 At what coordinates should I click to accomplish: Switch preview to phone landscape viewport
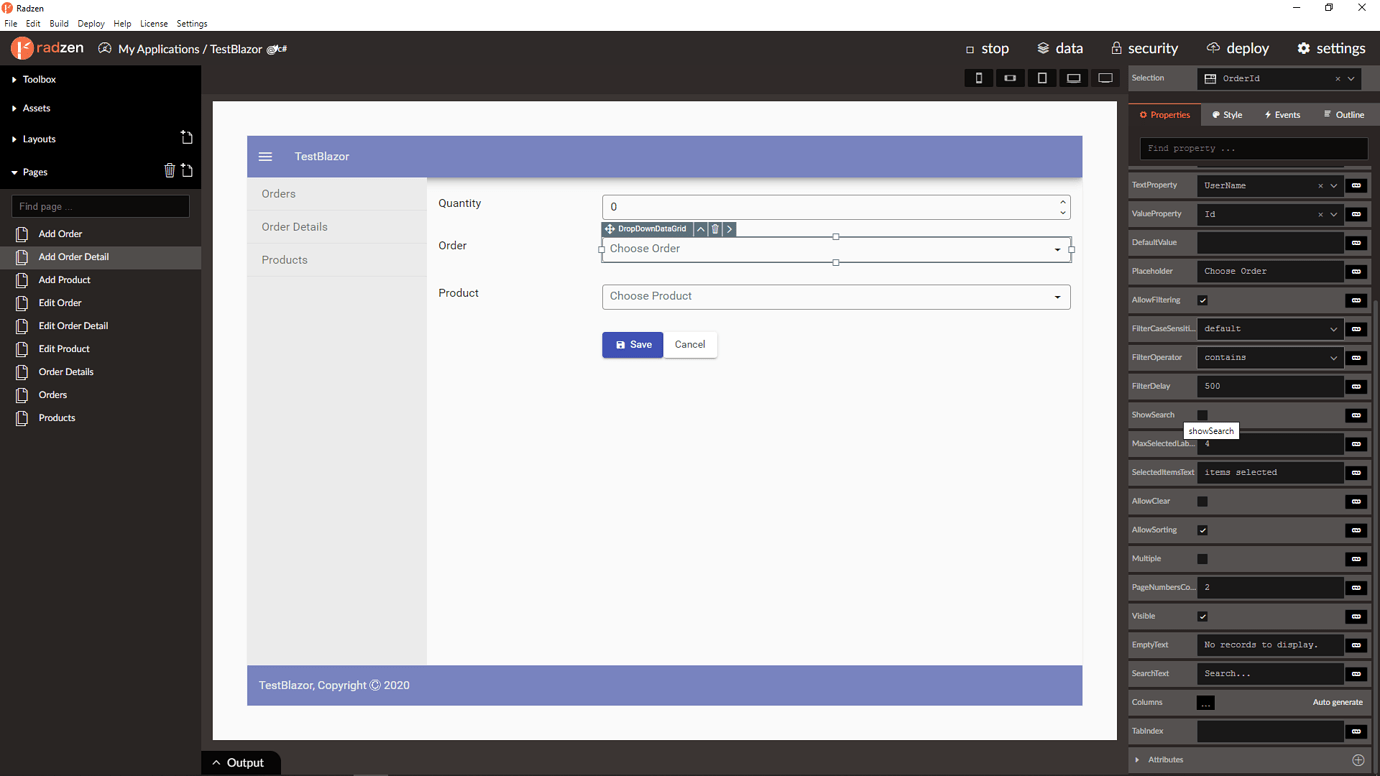point(1010,78)
